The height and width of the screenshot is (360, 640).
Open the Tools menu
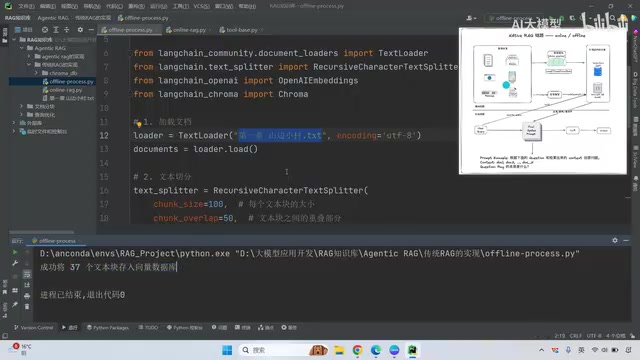click(x=180, y=6)
